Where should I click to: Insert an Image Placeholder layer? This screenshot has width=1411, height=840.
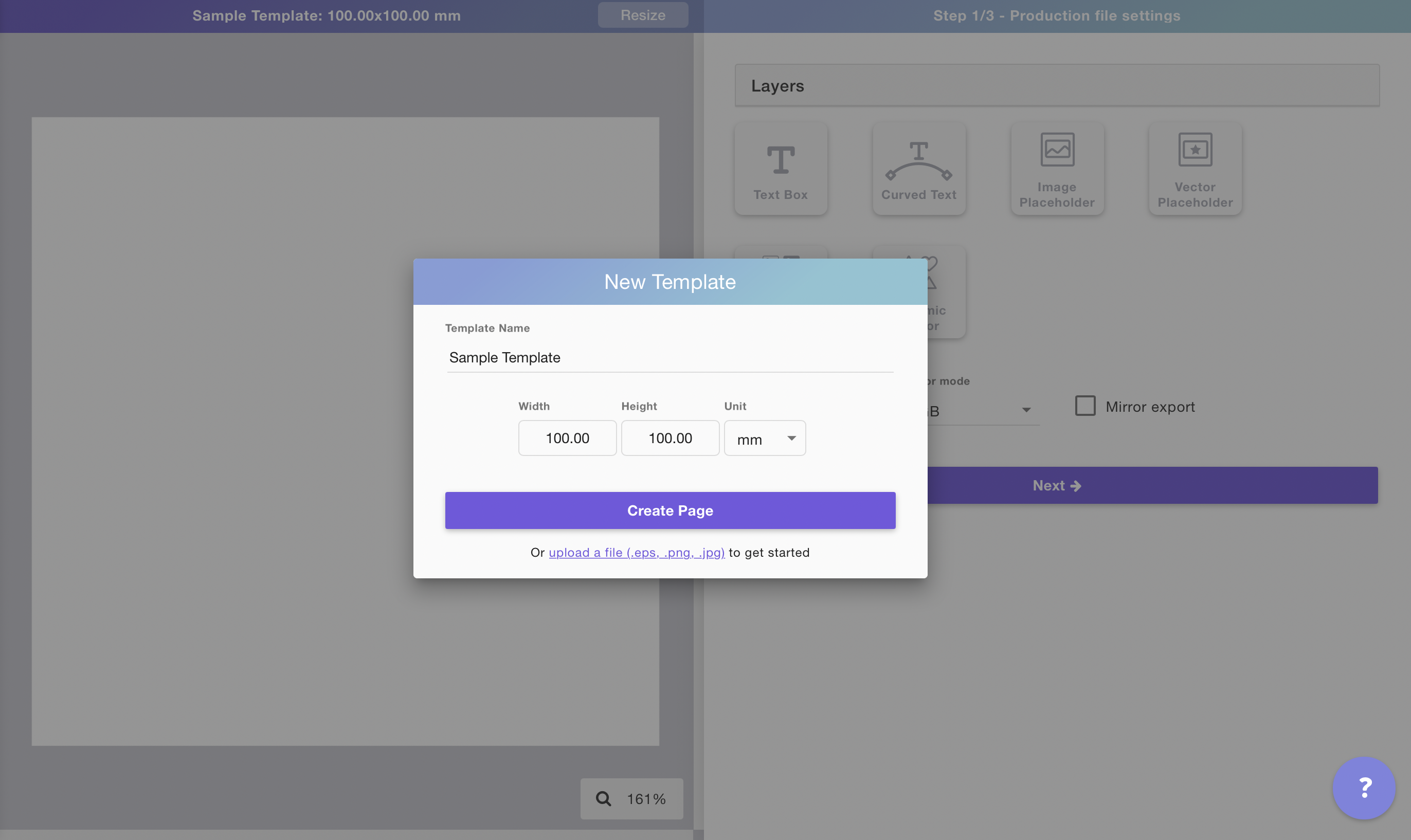pos(1057,169)
